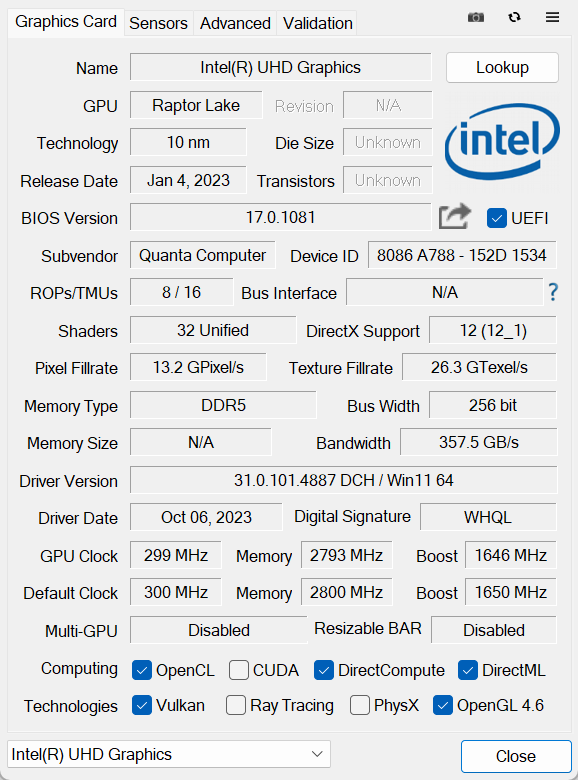Take a screenshot with the camera icon
Image resolution: width=578 pixels, height=780 pixels.
(476, 17)
